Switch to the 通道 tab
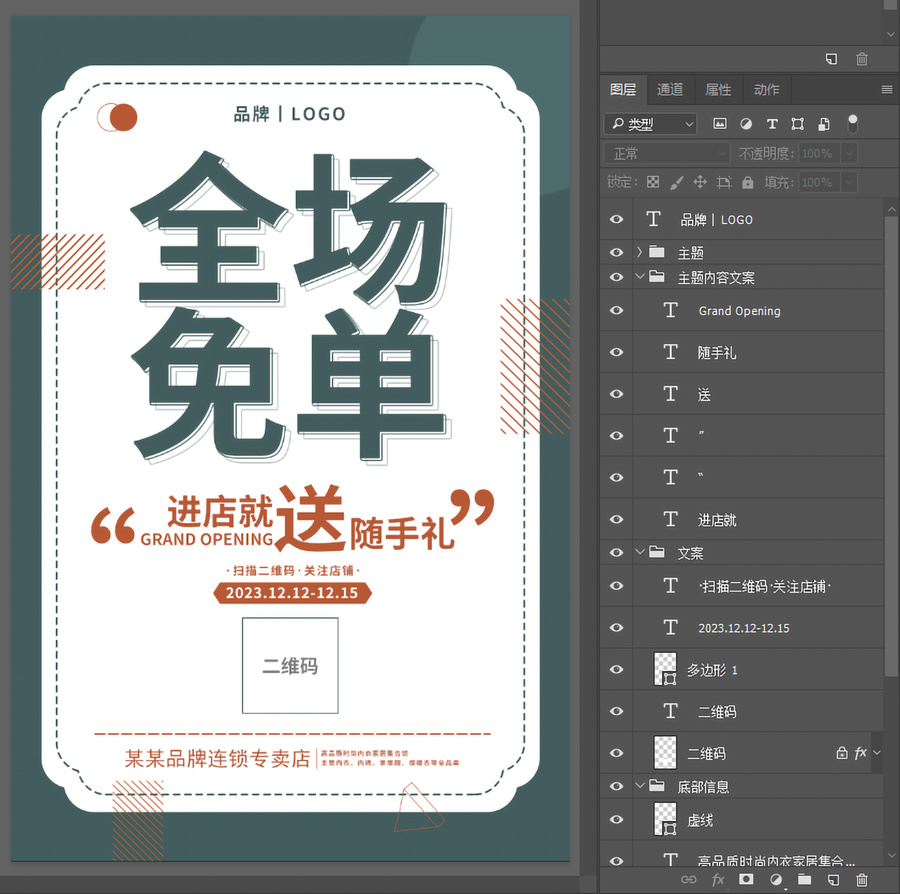 (x=670, y=90)
